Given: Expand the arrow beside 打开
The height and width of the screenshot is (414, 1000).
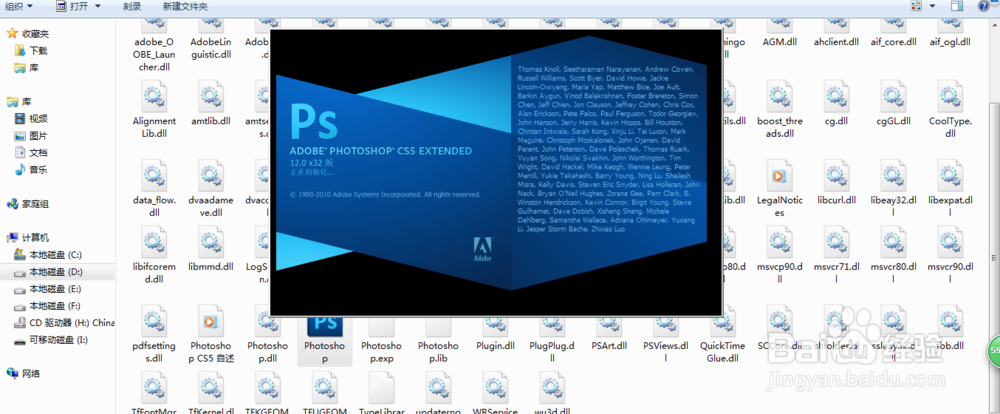Looking at the screenshot, I should 97,6.
